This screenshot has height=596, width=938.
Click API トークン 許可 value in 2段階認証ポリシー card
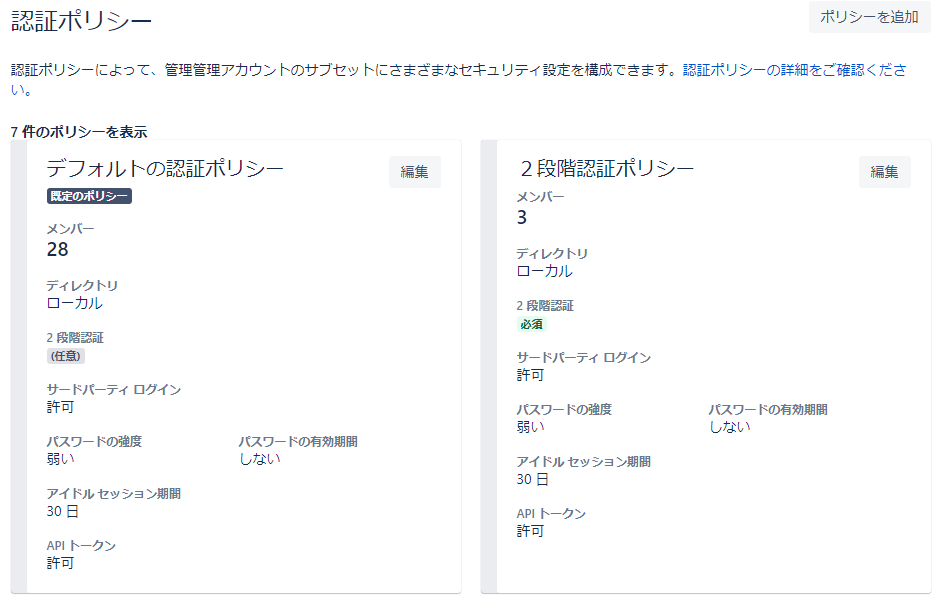[530, 531]
